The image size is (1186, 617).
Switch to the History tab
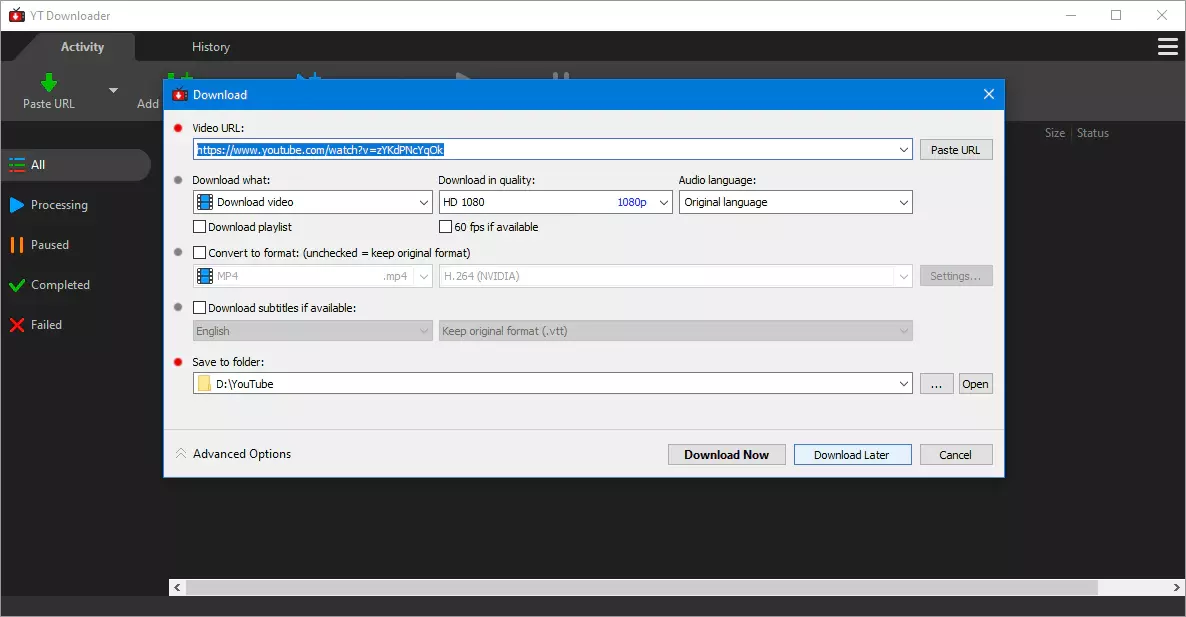210,47
